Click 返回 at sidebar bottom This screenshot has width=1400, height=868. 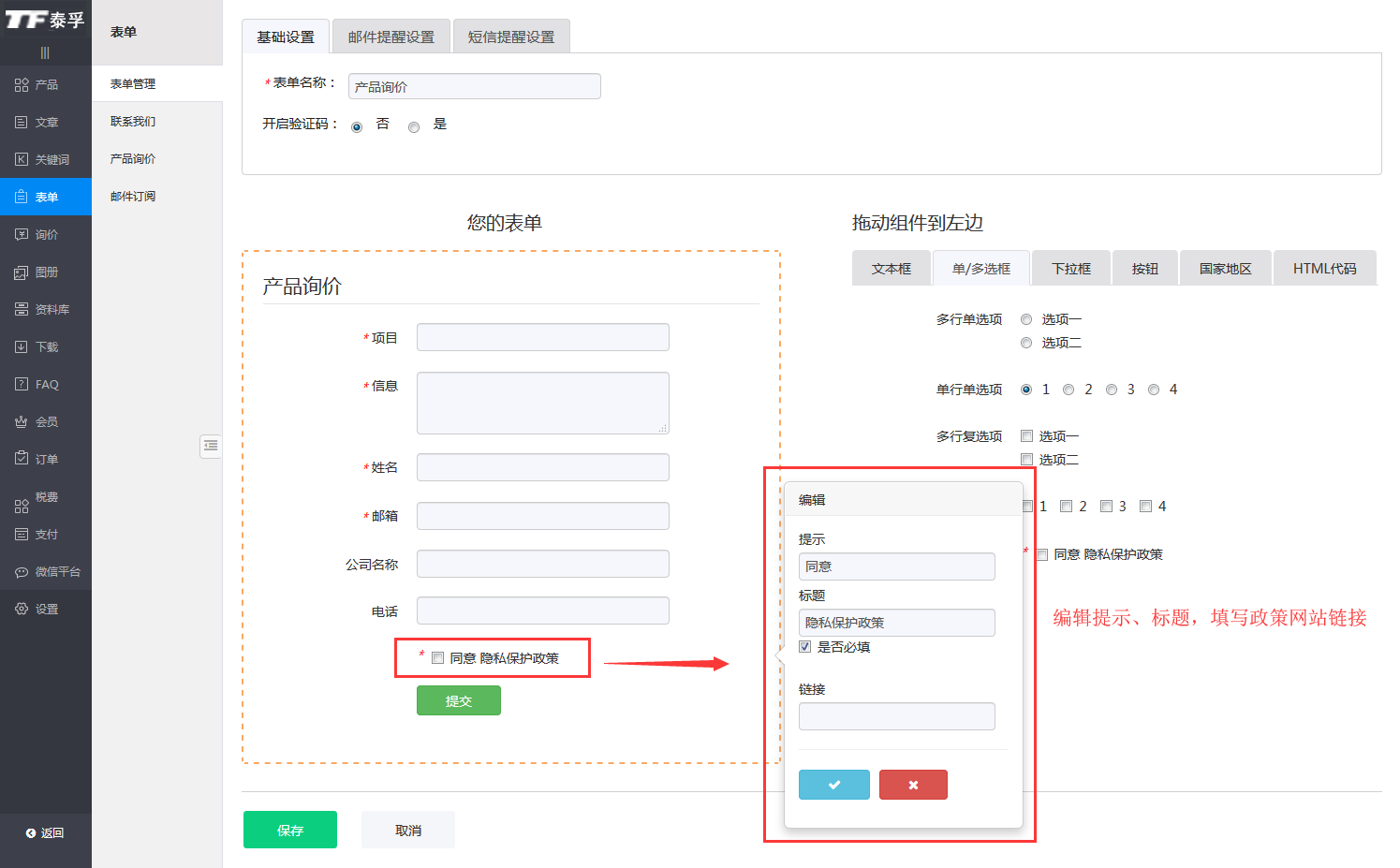pos(45,833)
